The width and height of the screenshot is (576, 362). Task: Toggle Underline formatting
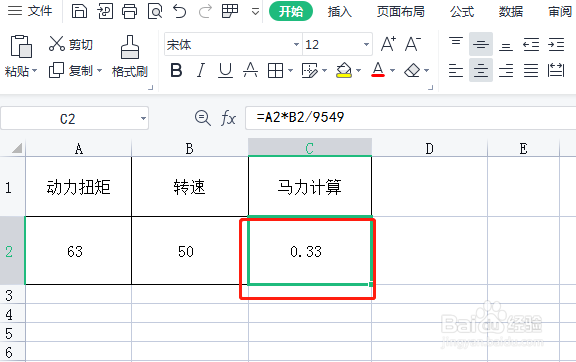click(x=225, y=70)
